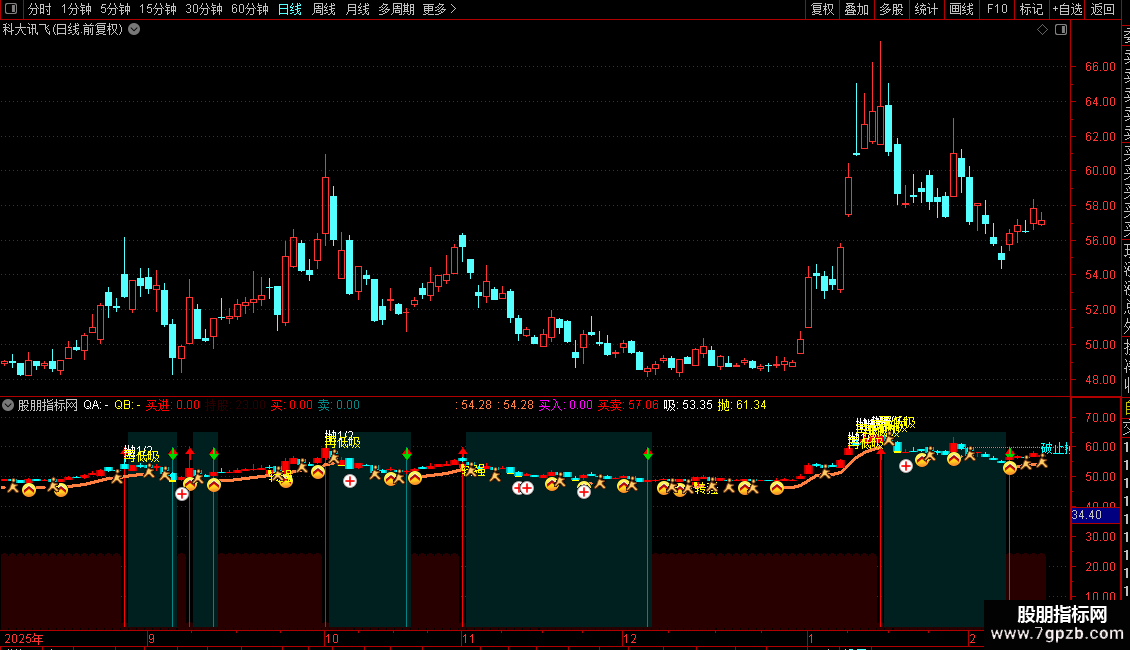Click the 买入: 0.00 magenta value
This screenshot has width=1130, height=650.
[566, 405]
